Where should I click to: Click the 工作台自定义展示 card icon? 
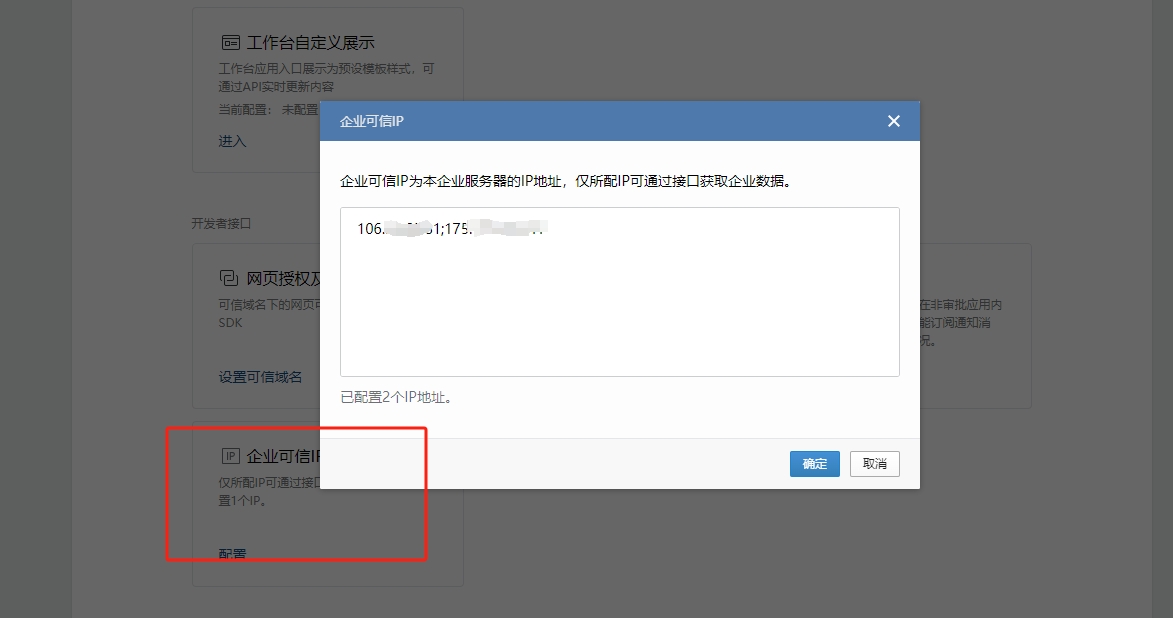point(230,43)
